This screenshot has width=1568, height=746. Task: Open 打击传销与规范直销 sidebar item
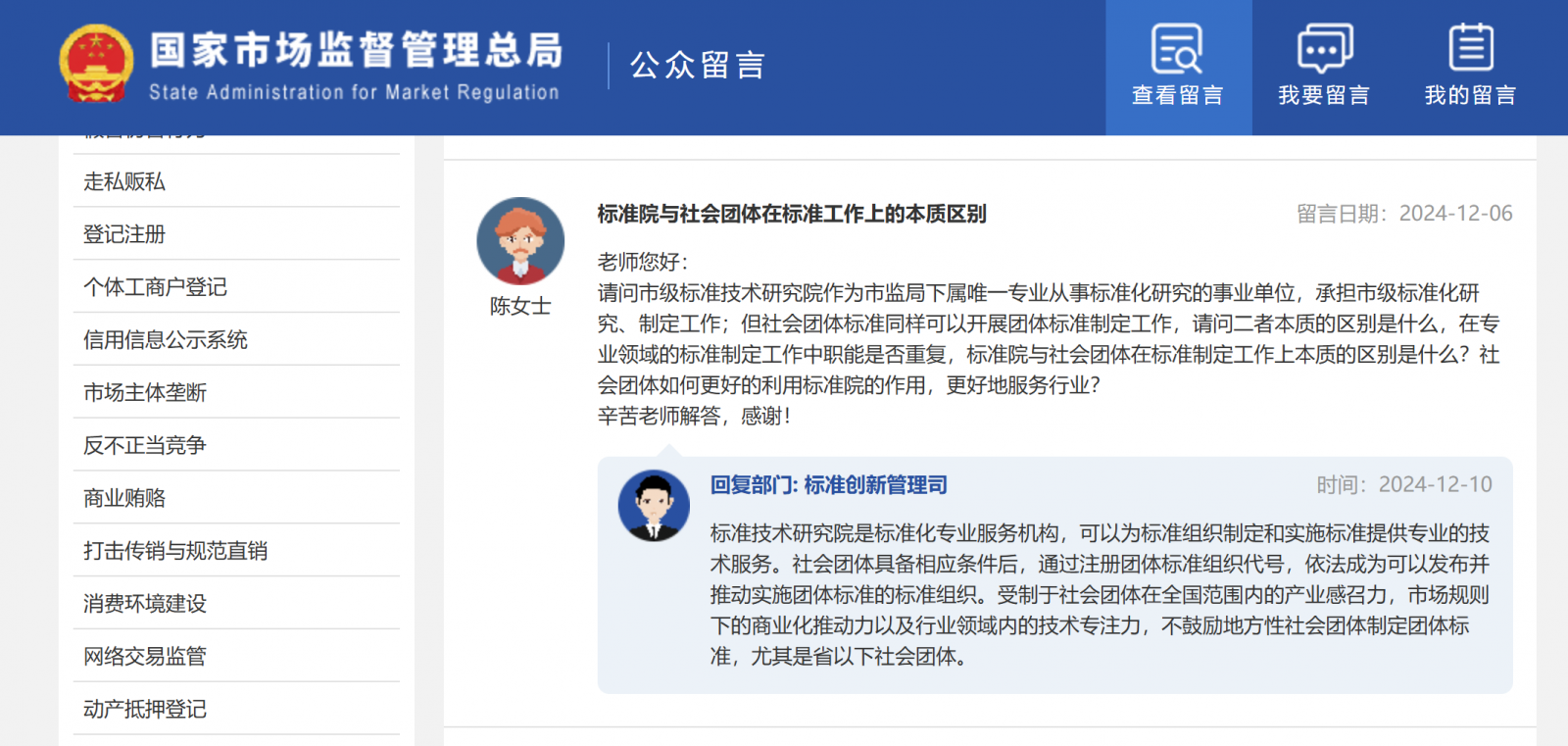click(175, 551)
